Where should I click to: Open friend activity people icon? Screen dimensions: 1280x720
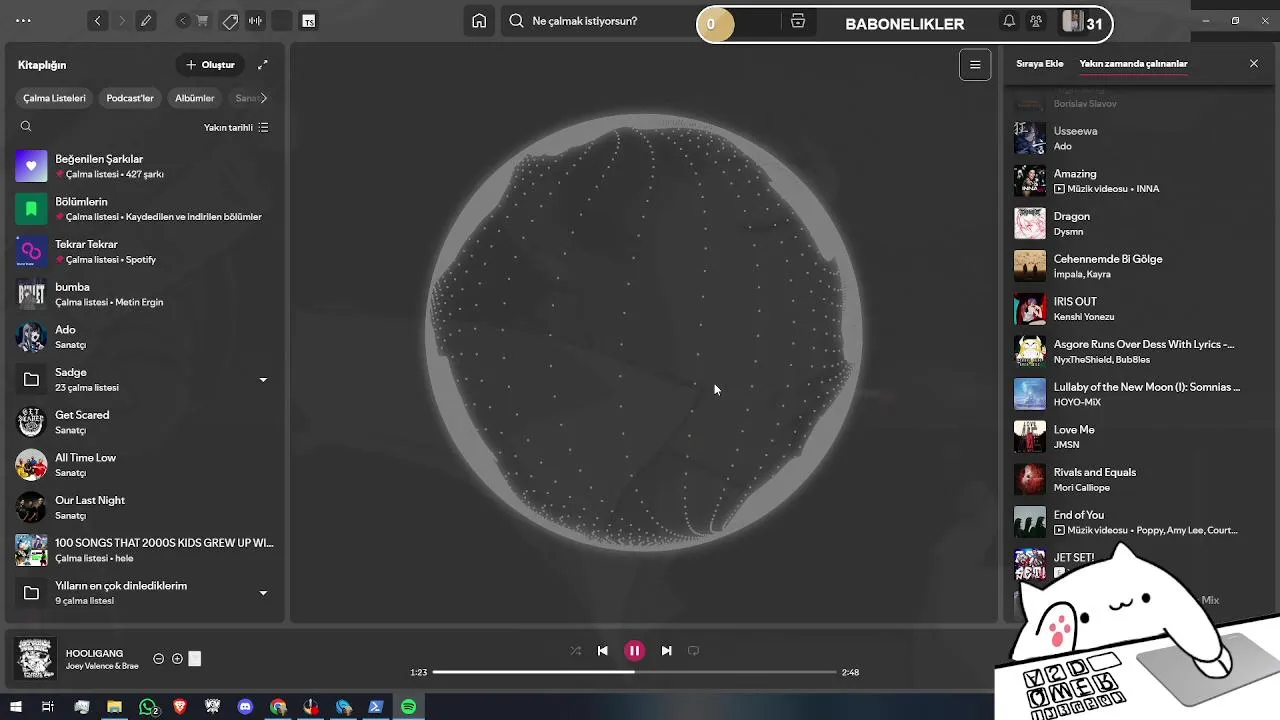click(1036, 21)
